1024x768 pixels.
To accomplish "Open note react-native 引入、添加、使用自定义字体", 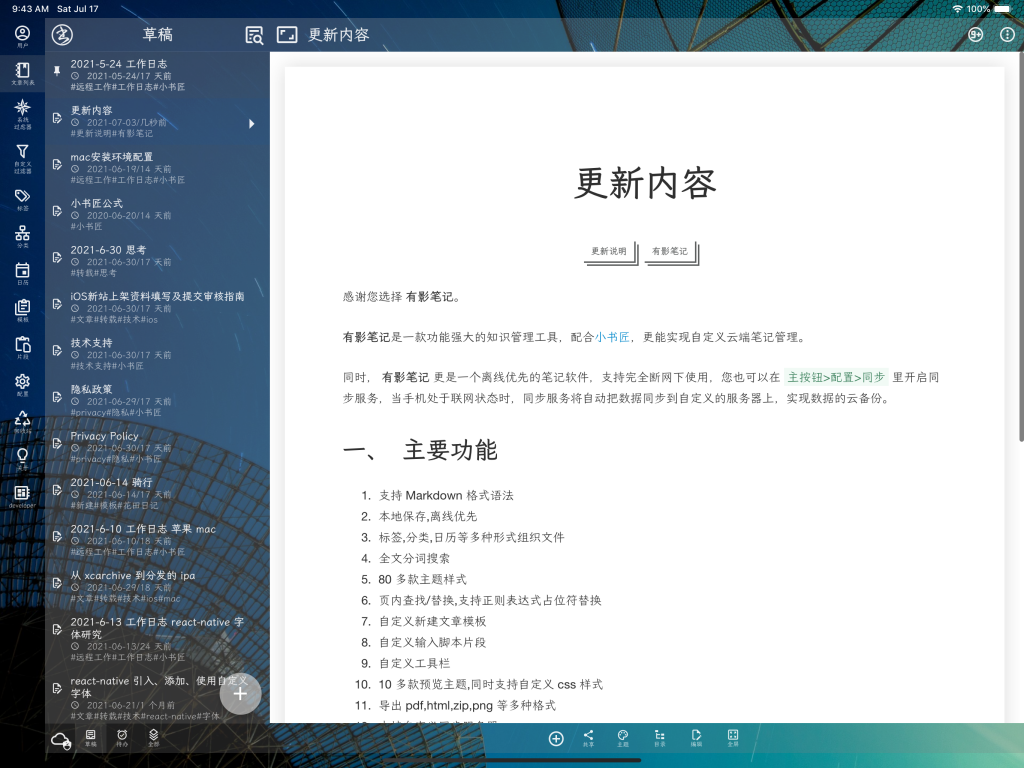I will tap(157, 697).
